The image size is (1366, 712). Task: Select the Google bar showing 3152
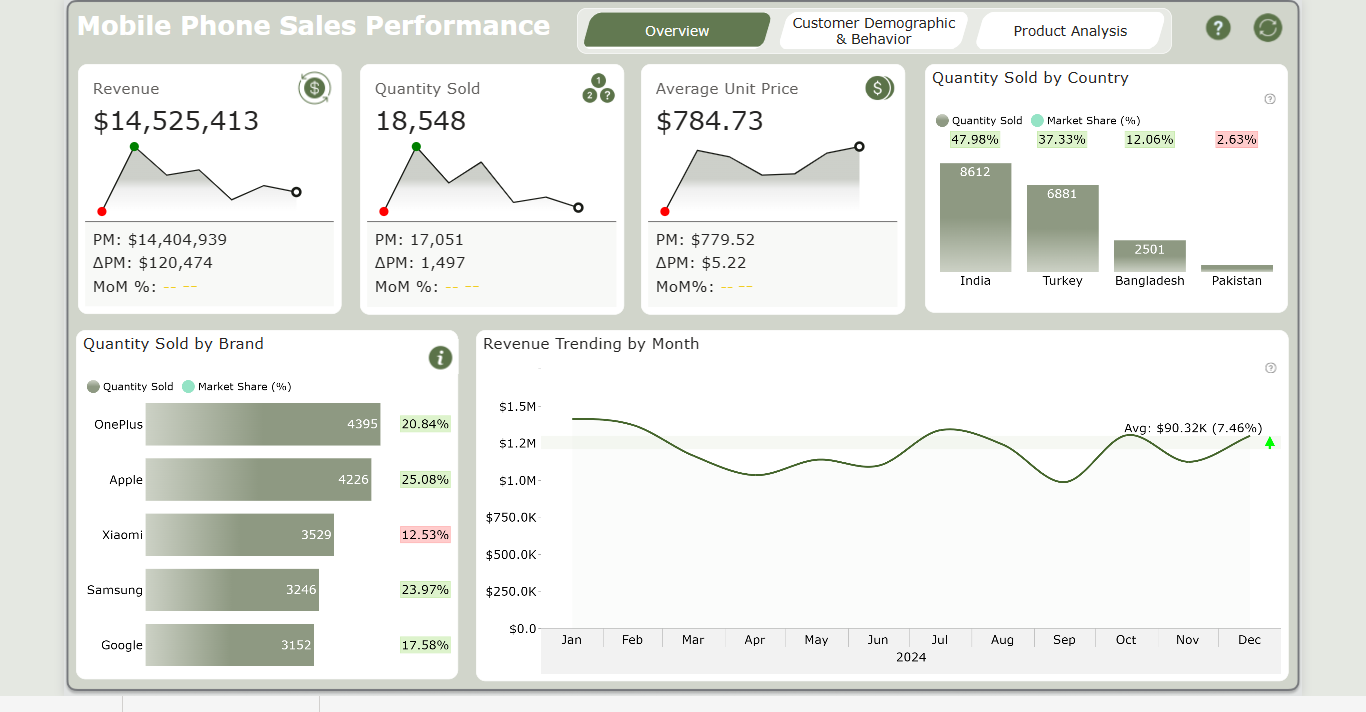(230, 645)
